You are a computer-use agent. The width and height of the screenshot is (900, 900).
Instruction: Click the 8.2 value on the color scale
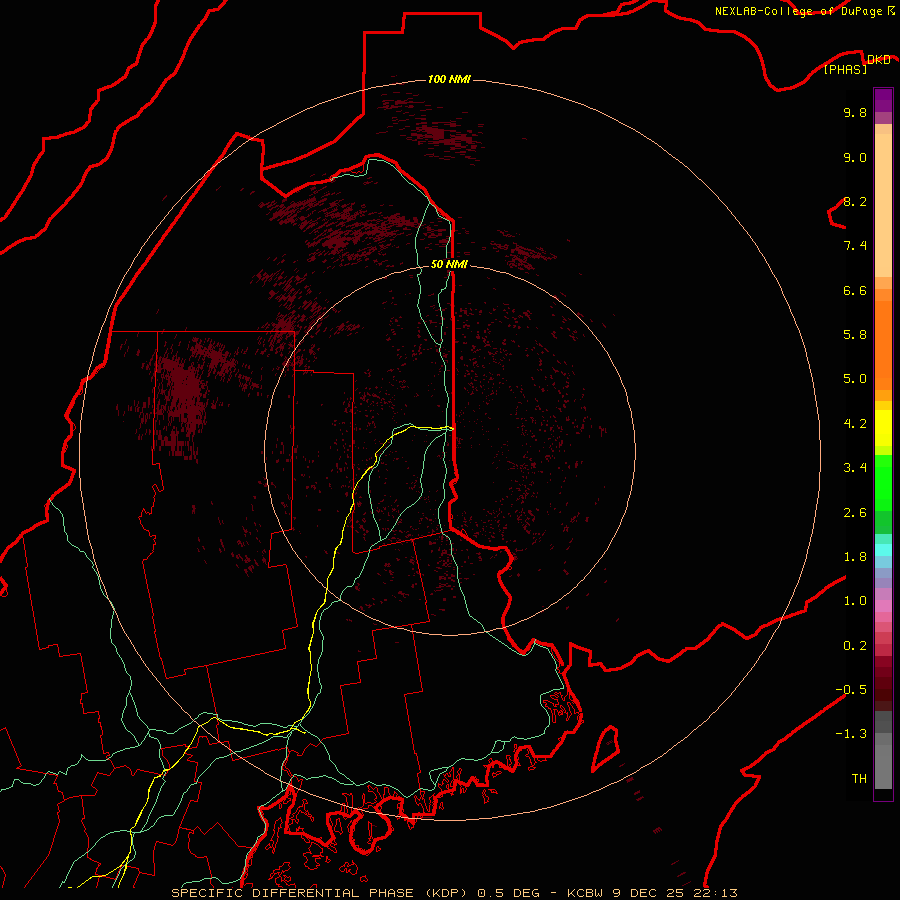(x=855, y=201)
